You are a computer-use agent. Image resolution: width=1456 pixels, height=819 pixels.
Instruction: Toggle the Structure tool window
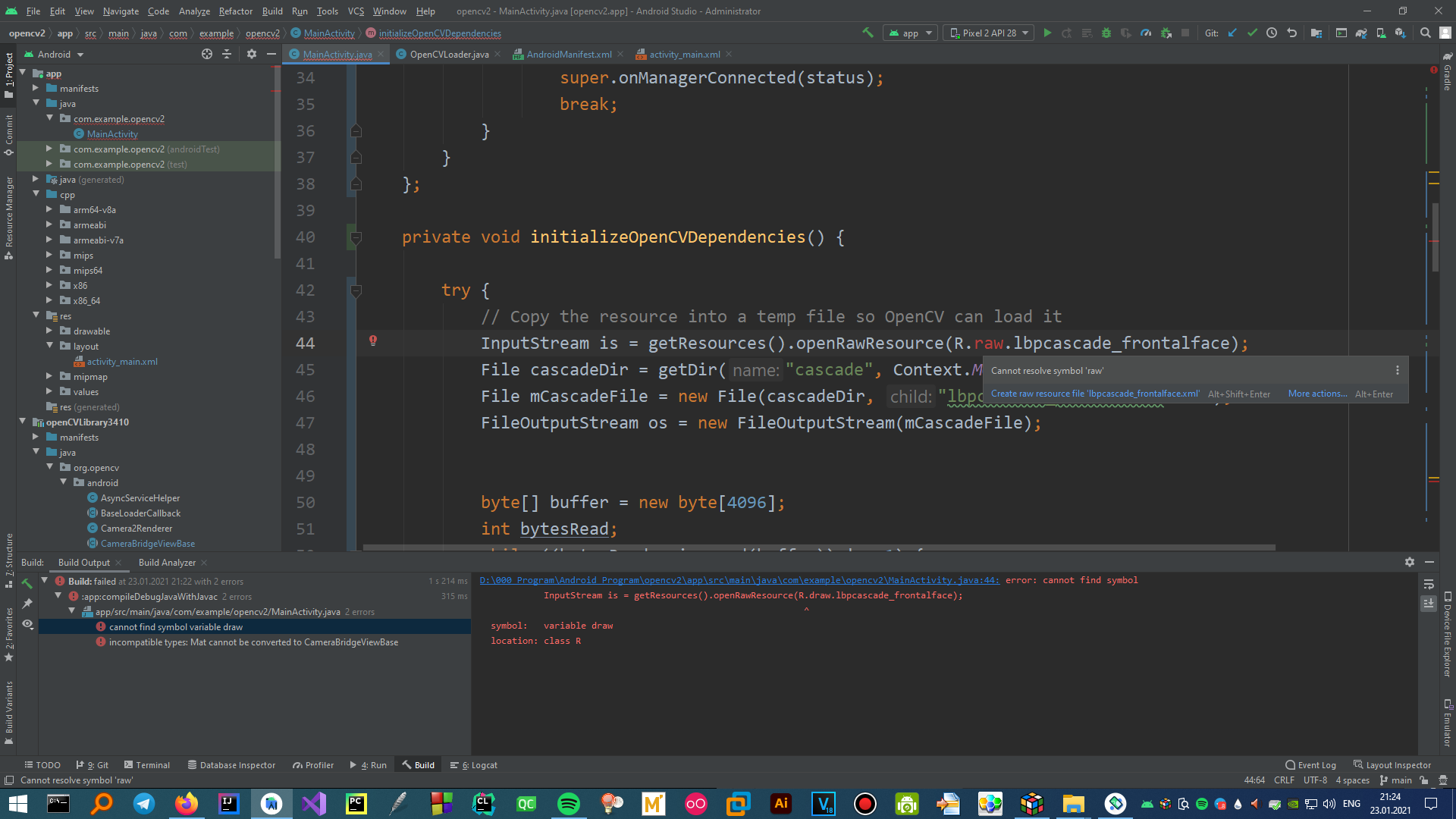tap(8, 560)
